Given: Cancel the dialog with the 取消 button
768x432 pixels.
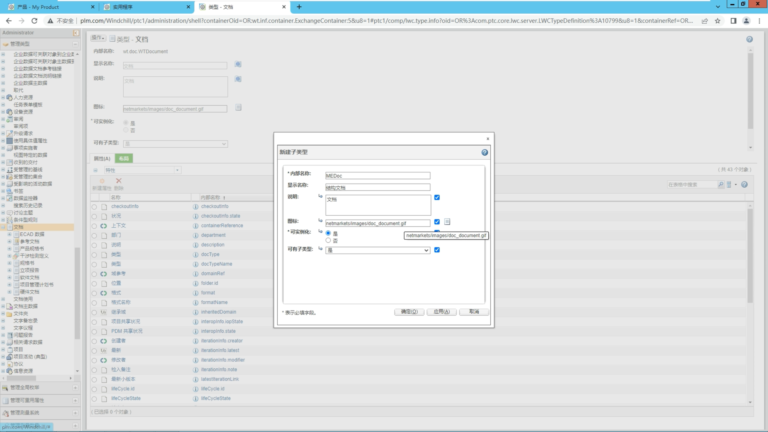Looking at the screenshot, I should tap(474, 312).
